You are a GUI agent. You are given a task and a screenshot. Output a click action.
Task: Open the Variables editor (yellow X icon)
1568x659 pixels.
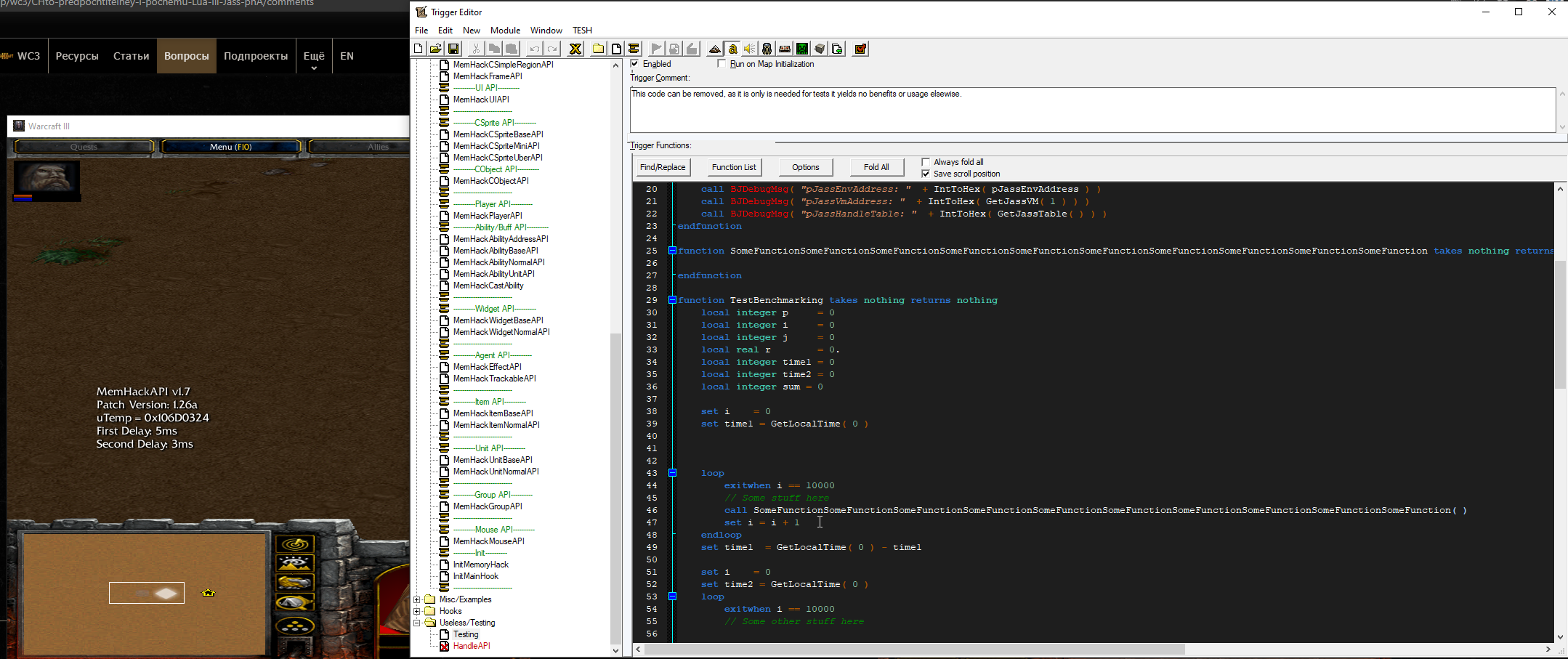[575, 49]
